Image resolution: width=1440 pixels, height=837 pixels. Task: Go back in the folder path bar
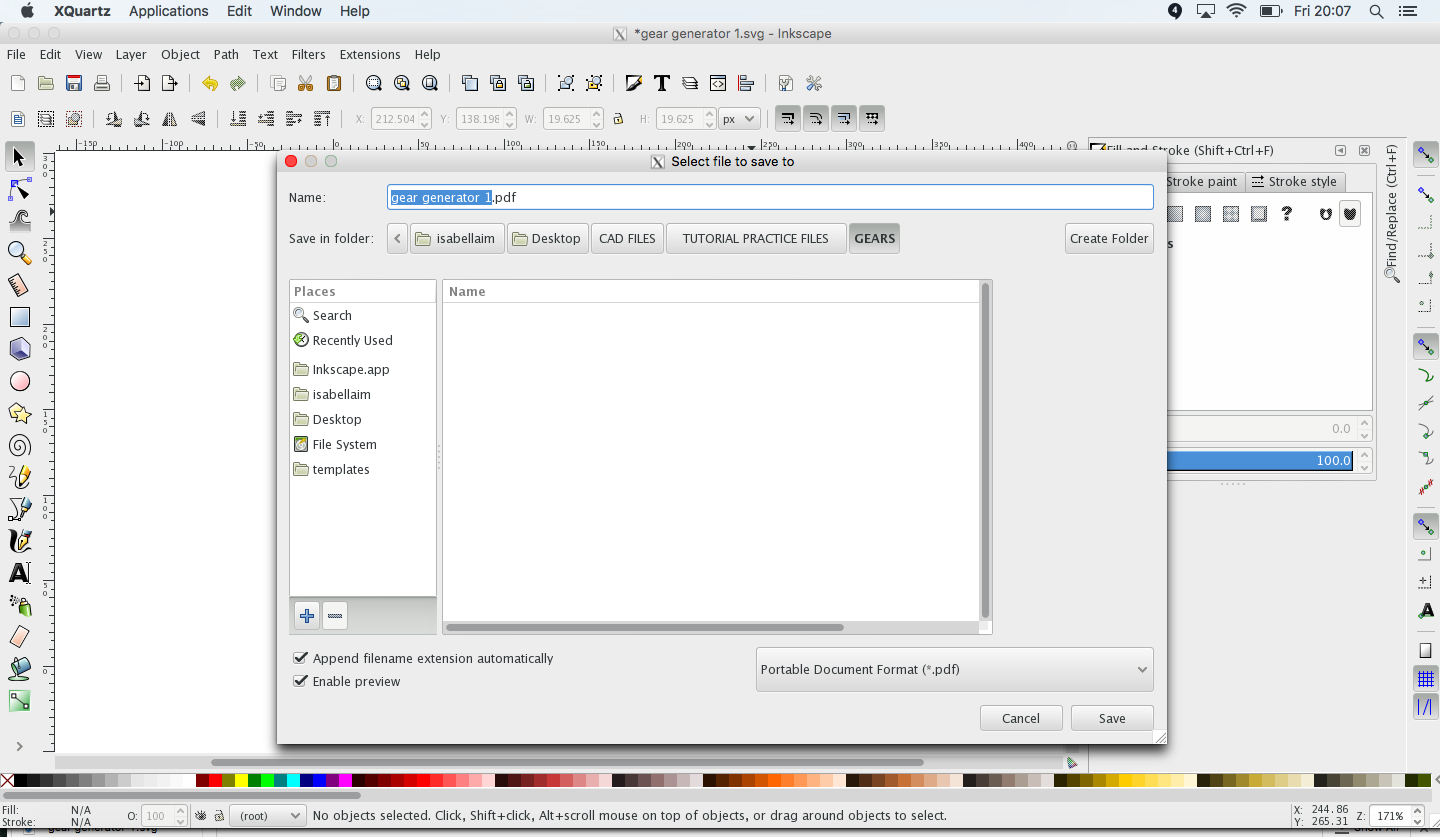pyautogui.click(x=398, y=238)
